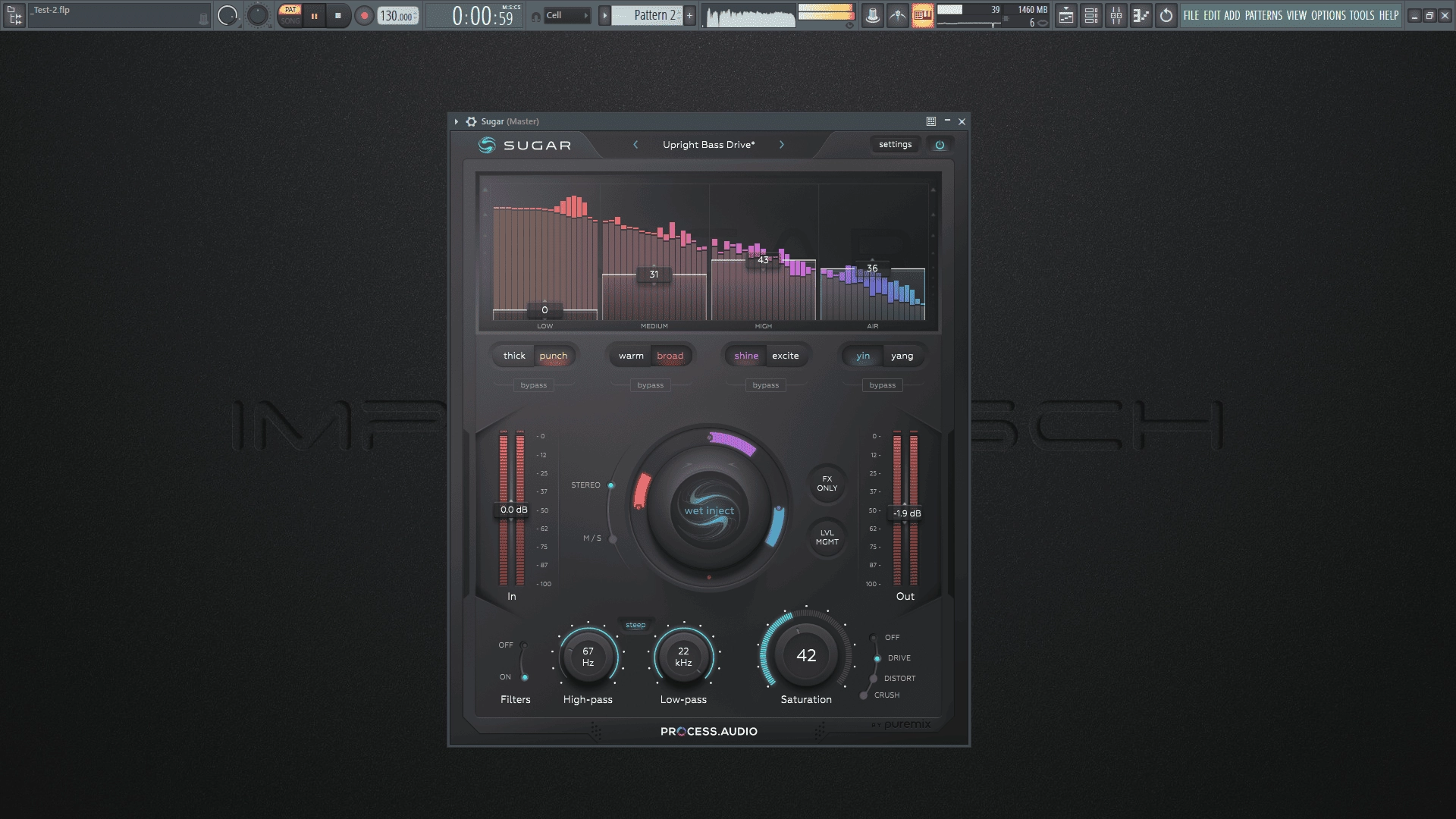Select next preset with right arrow
The image size is (1456, 819).
tap(782, 145)
